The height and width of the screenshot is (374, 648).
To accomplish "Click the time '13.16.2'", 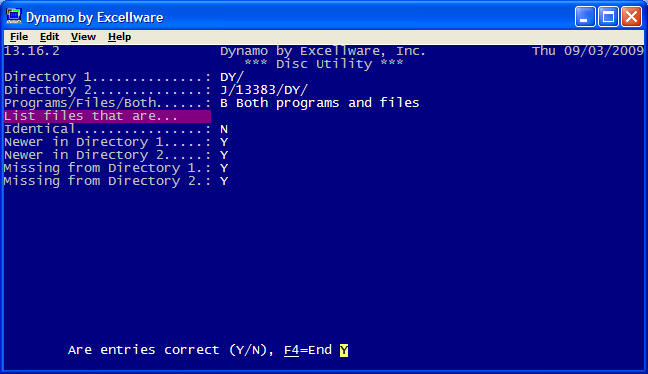I will point(32,51).
